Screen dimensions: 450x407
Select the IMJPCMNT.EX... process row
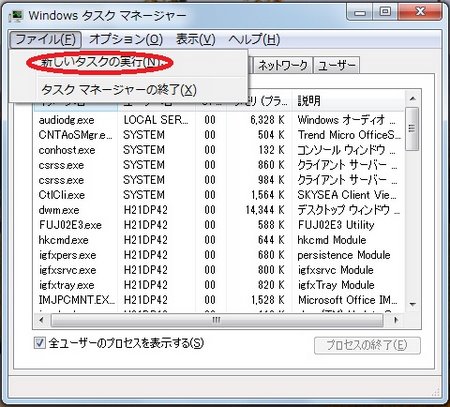[218, 300]
